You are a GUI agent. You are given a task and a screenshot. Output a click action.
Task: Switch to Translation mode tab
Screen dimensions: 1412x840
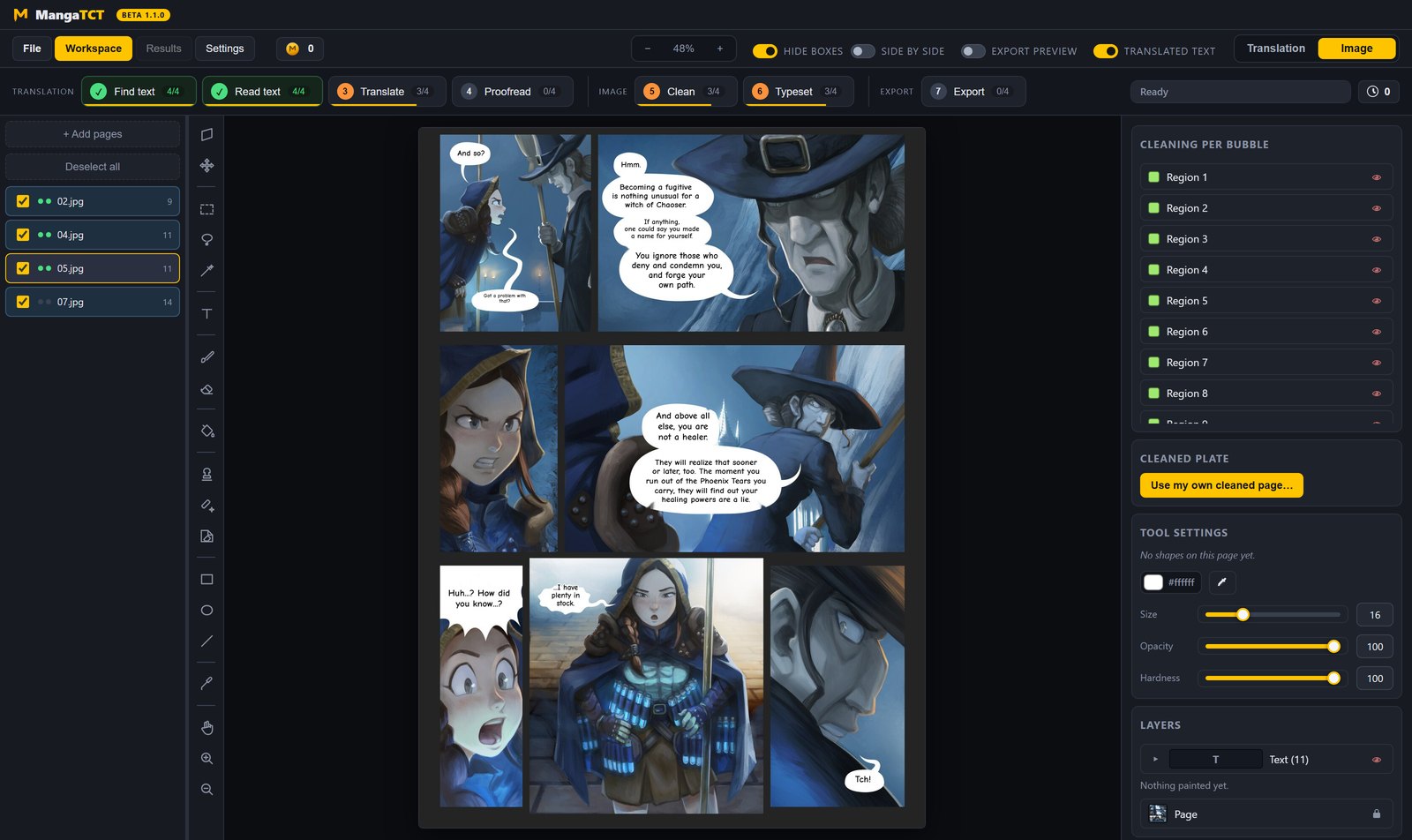[x=1275, y=49]
